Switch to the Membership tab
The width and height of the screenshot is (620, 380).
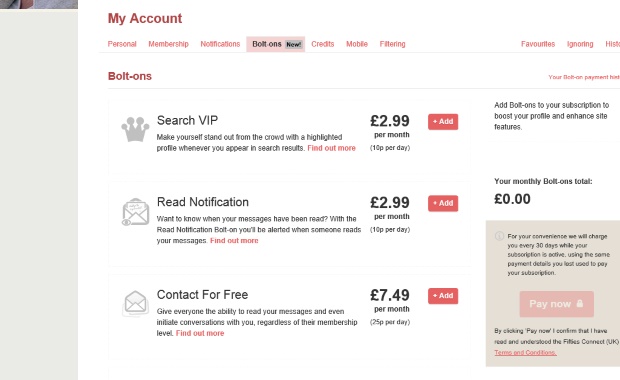[x=168, y=44]
